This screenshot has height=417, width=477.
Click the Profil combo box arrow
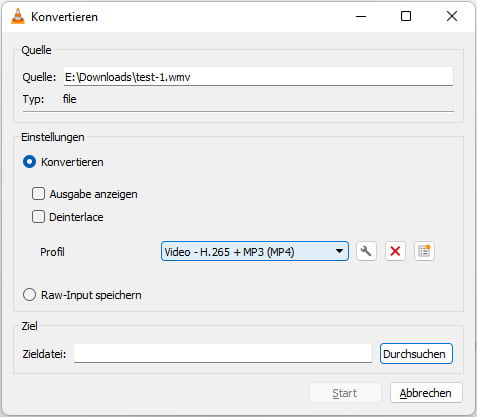pyautogui.click(x=339, y=251)
